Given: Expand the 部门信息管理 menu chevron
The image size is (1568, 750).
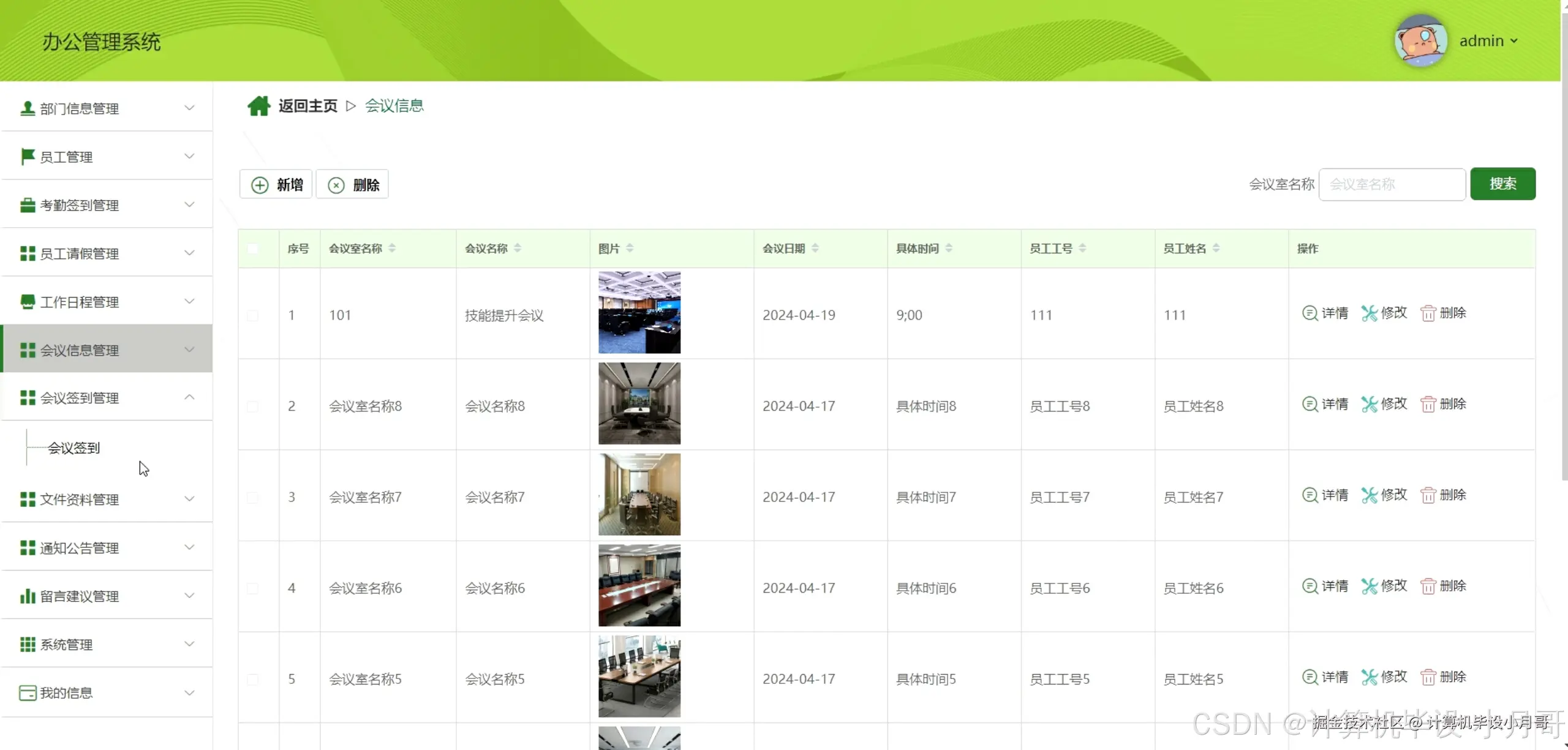Looking at the screenshot, I should pyautogui.click(x=189, y=108).
